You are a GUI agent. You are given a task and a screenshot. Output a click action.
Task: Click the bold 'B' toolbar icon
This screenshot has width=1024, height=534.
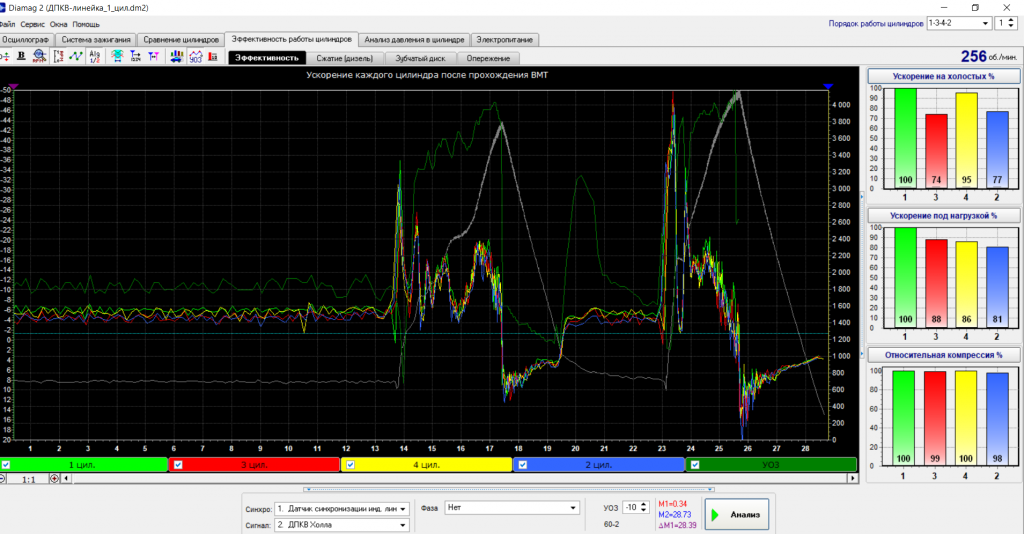click(22, 56)
